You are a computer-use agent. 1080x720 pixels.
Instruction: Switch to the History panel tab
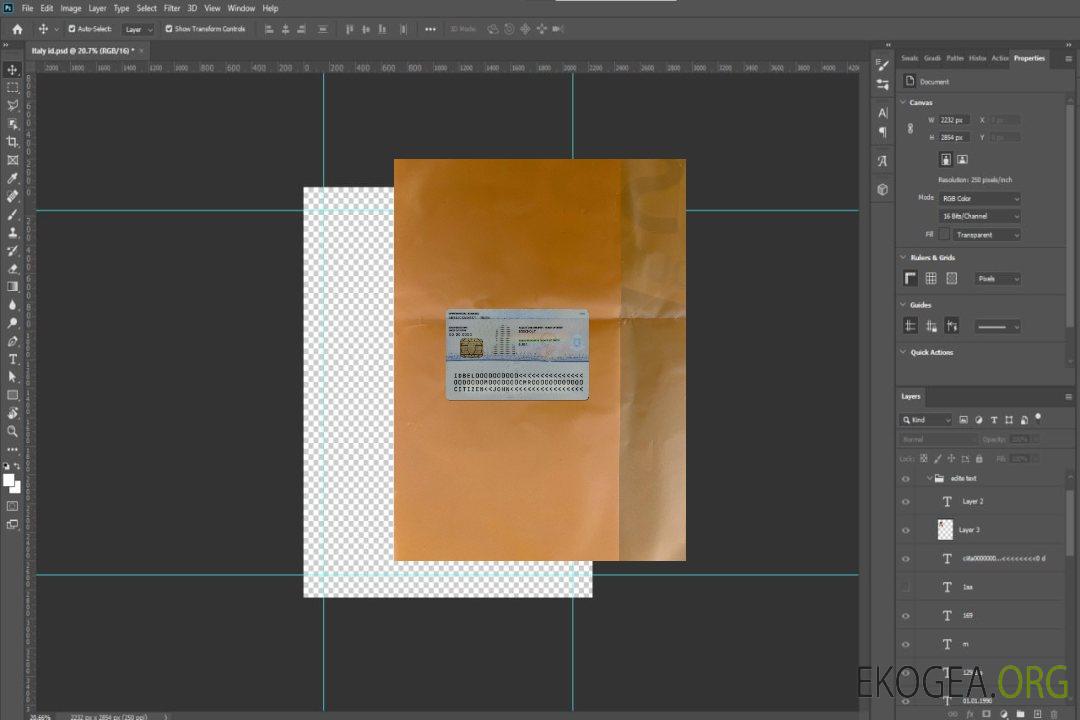pos(977,58)
